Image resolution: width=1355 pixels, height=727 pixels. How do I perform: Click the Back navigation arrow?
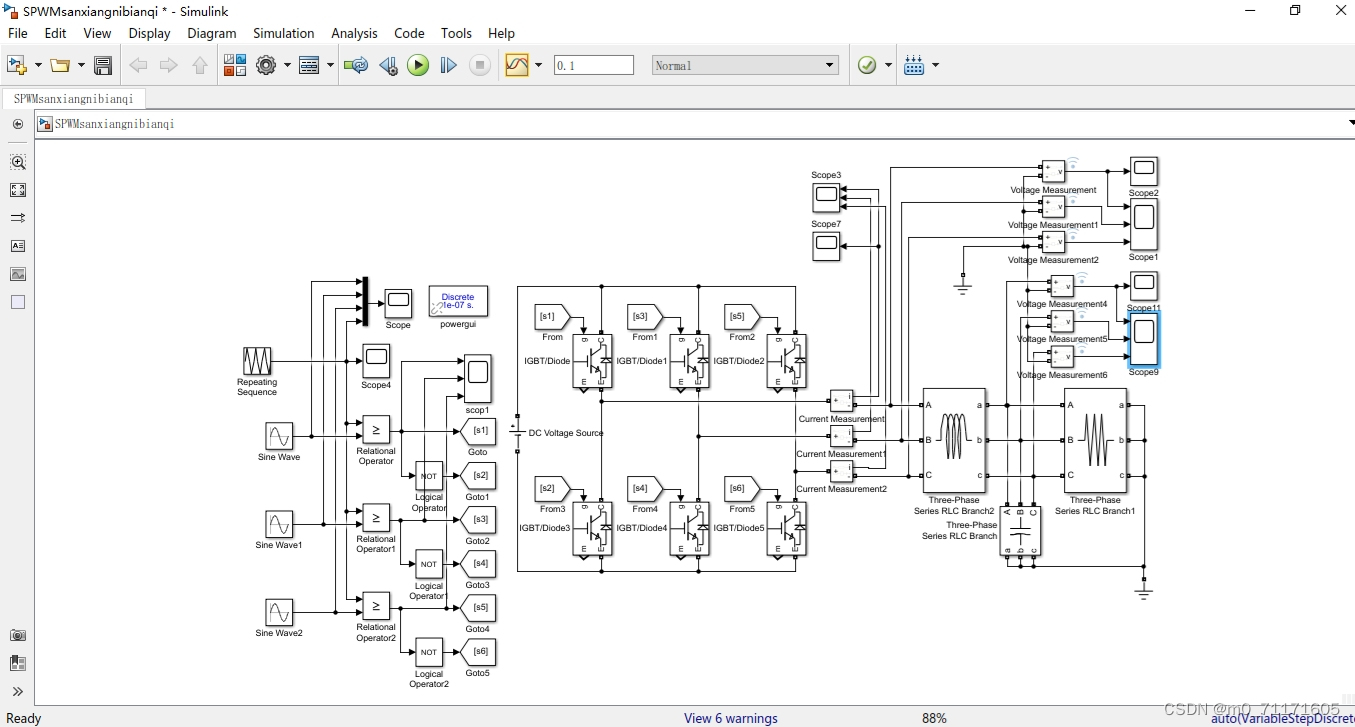point(138,65)
